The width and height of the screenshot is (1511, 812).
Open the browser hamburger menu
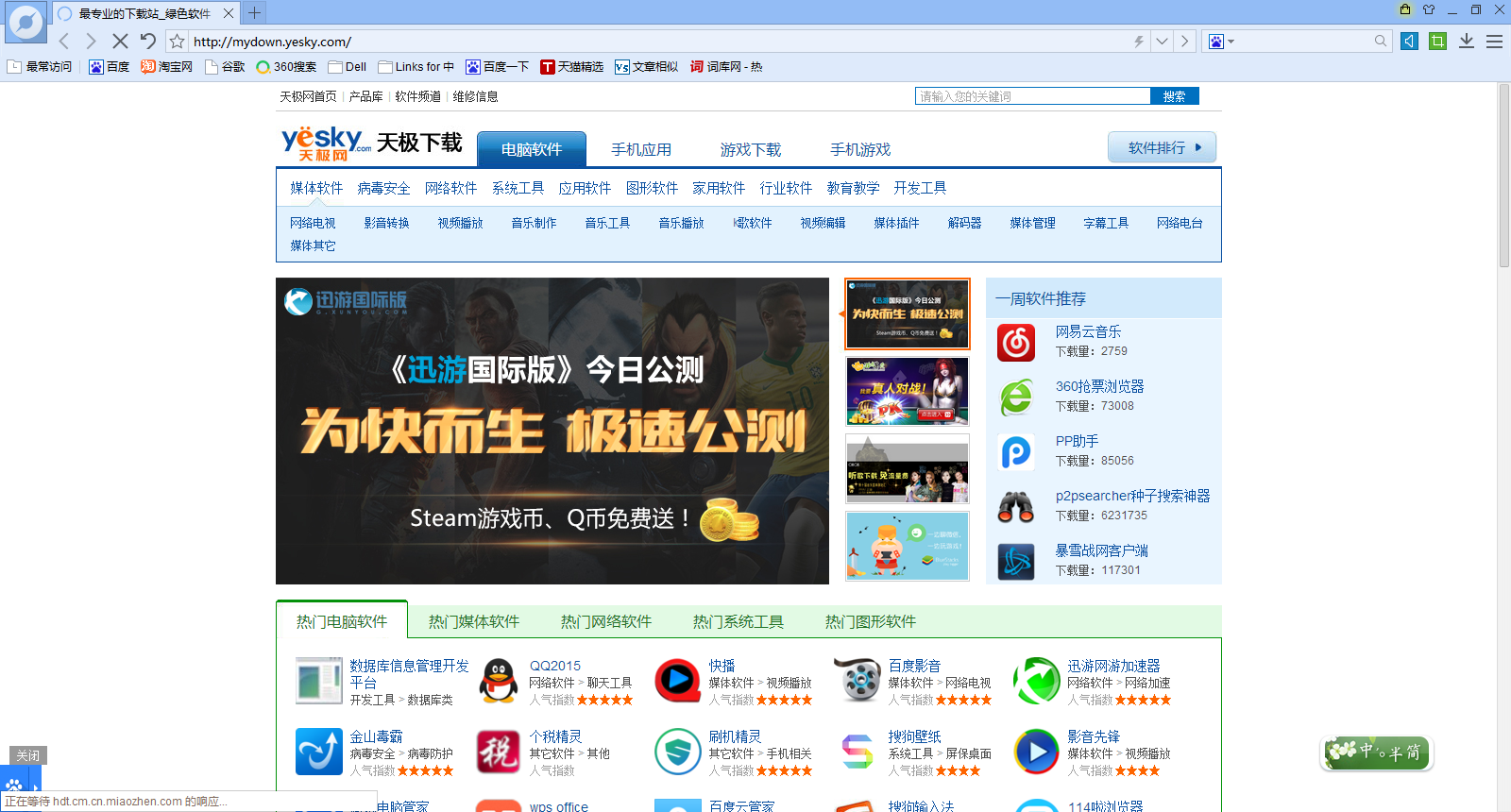(1494, 42)
